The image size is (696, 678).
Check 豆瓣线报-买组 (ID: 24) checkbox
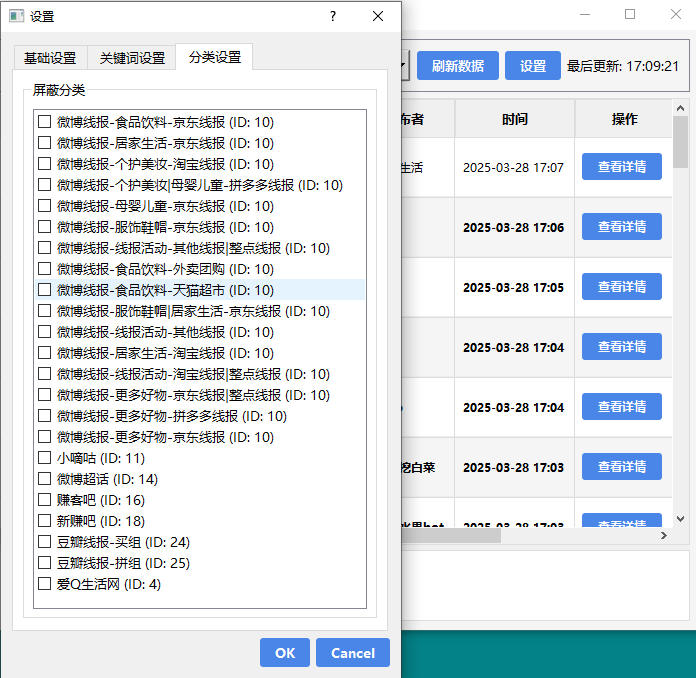coord(44,542)
